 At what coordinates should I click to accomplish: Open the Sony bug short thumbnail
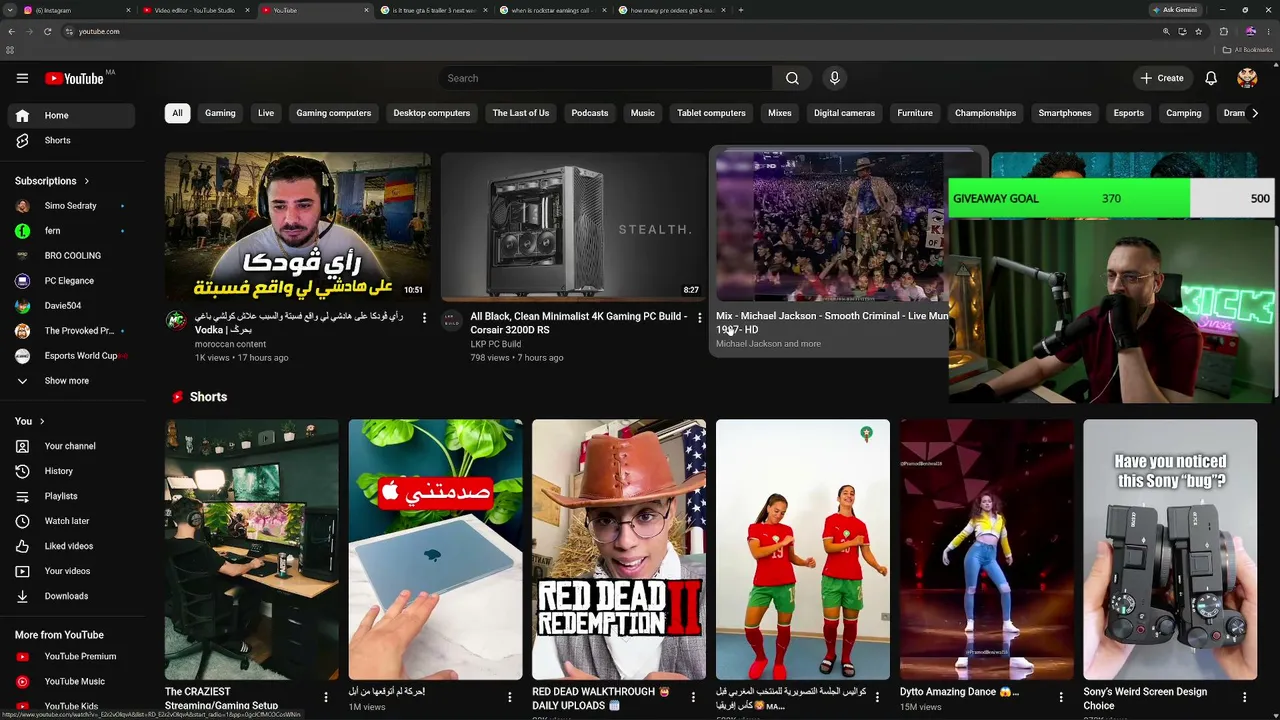point(1170,549)
